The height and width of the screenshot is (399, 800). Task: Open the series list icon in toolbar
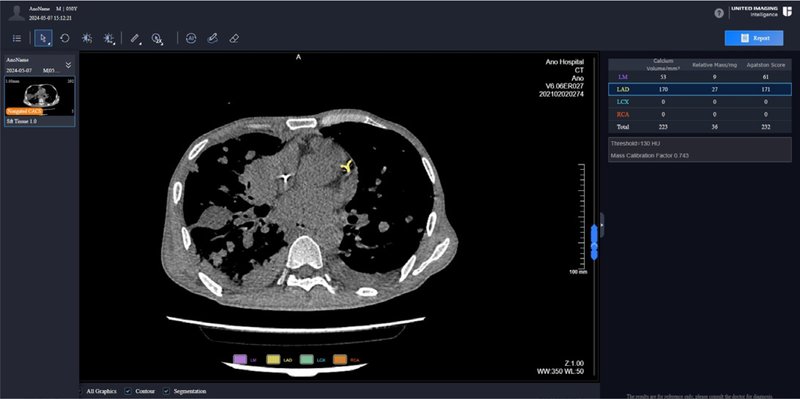tap(17, 38)
